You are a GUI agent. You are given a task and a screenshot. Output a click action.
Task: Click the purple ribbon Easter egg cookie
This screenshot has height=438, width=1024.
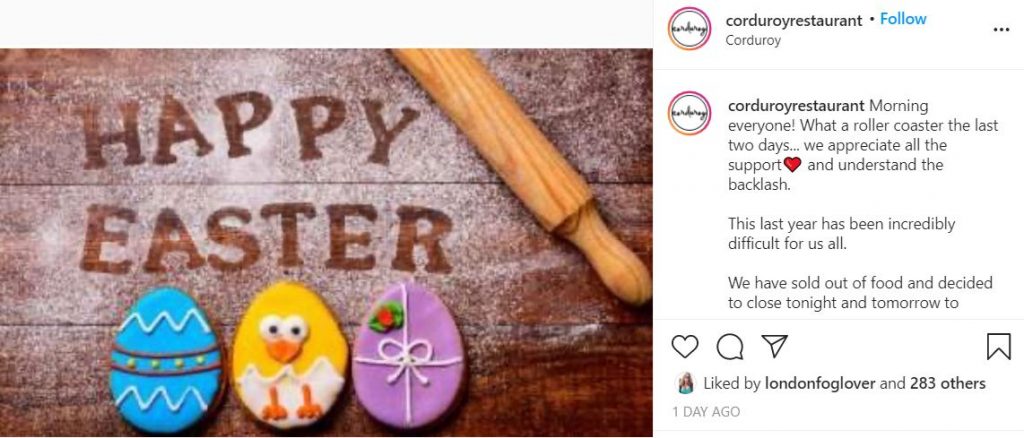pos(408,358)
